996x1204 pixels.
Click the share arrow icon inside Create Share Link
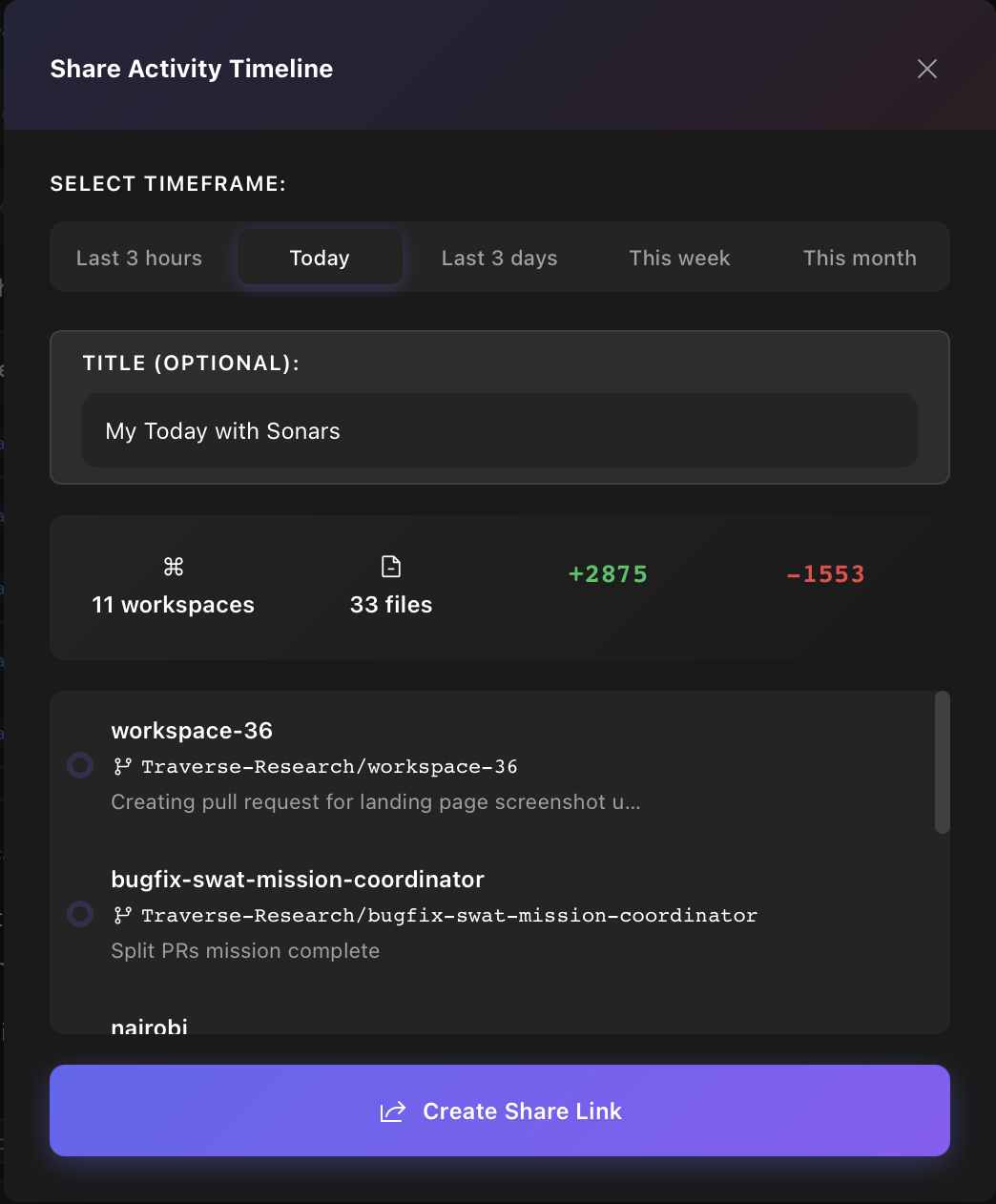pyautogui.click(x=393, y=1111)
